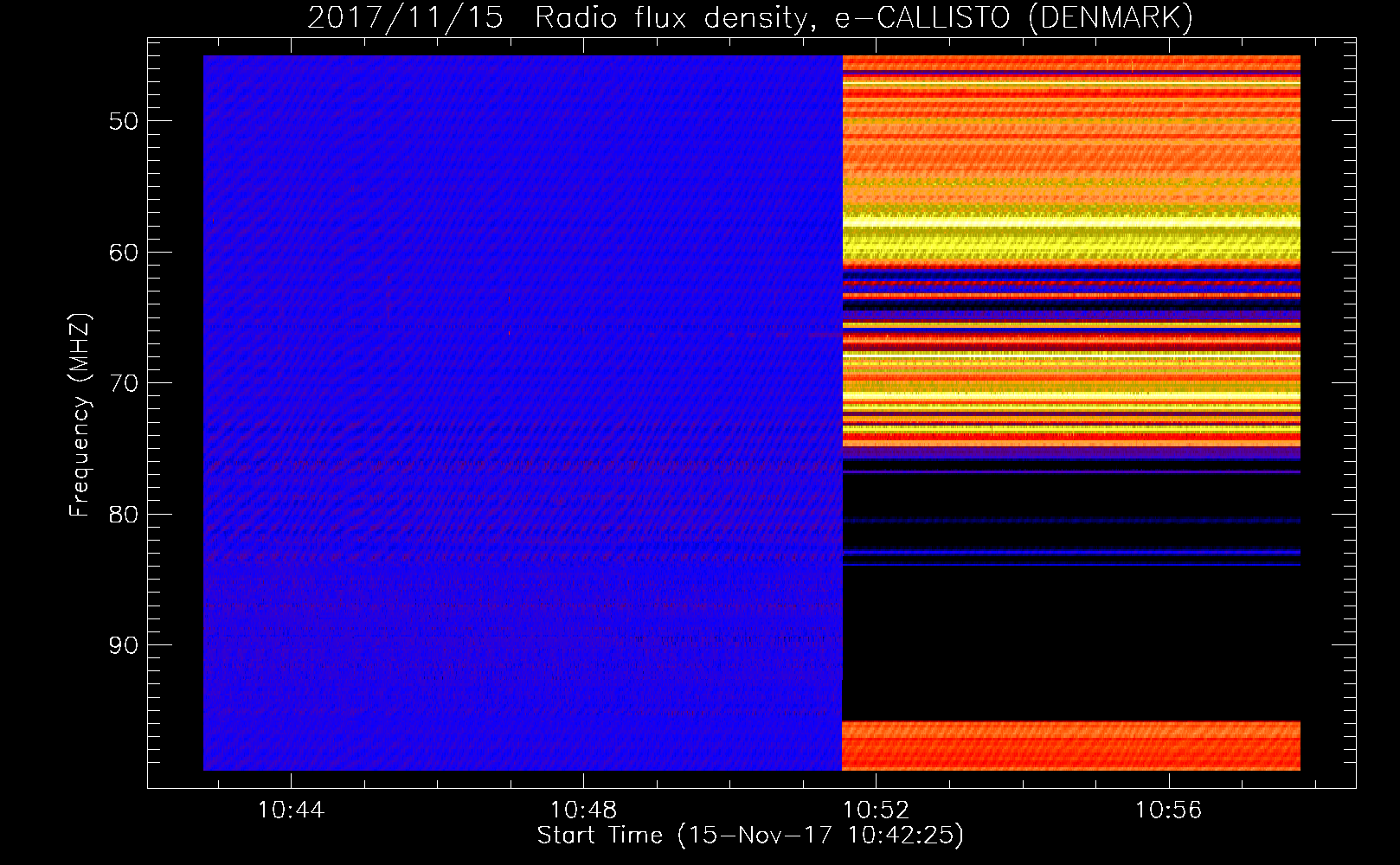Click the '90' frequency tick label

[123, 645]
